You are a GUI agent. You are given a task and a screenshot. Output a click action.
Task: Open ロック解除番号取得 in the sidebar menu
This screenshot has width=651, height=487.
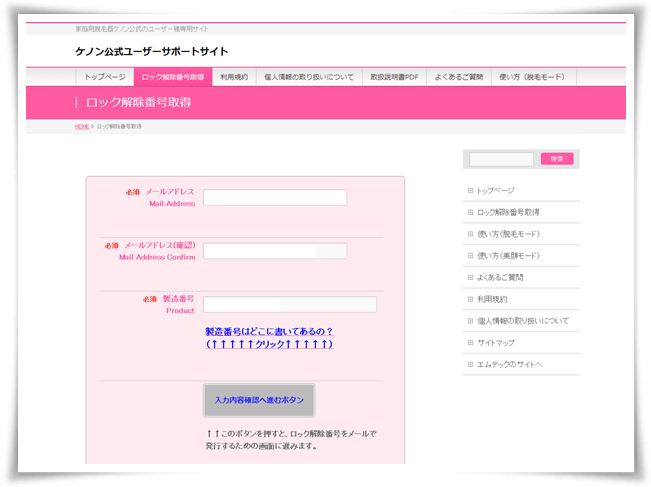tap(508, 212)
